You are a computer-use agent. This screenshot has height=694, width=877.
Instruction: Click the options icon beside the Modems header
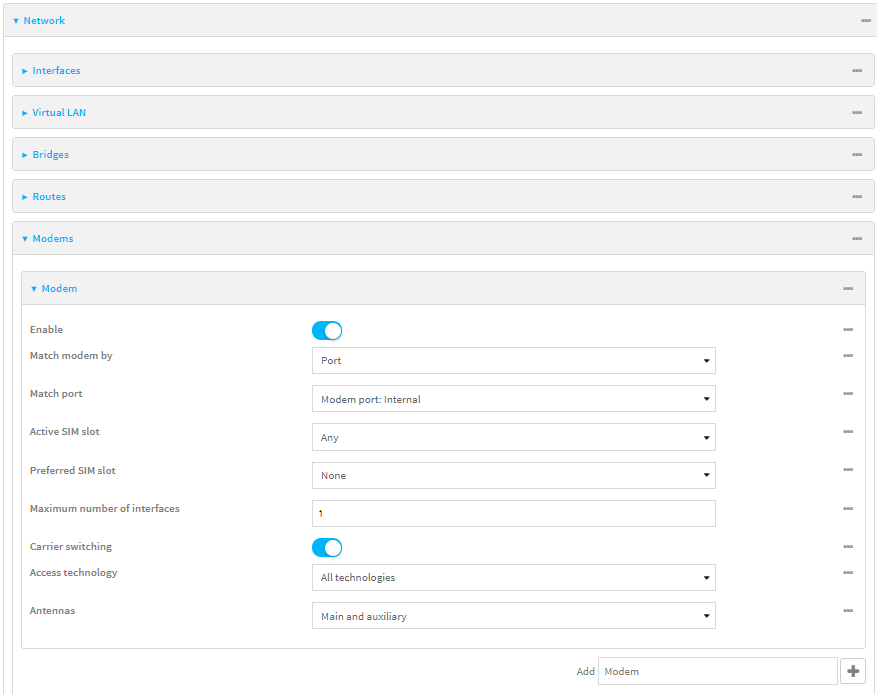tap(856, 238)
